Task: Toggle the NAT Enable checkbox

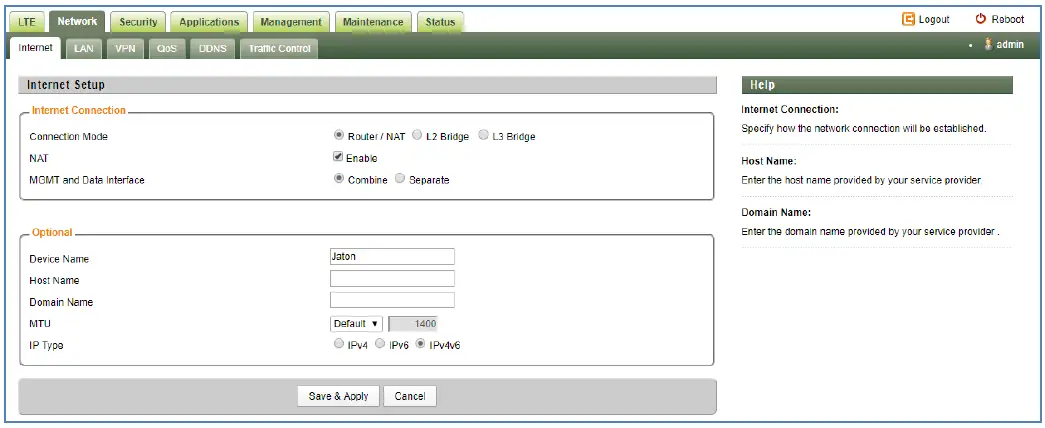Action: coord(339,157)
